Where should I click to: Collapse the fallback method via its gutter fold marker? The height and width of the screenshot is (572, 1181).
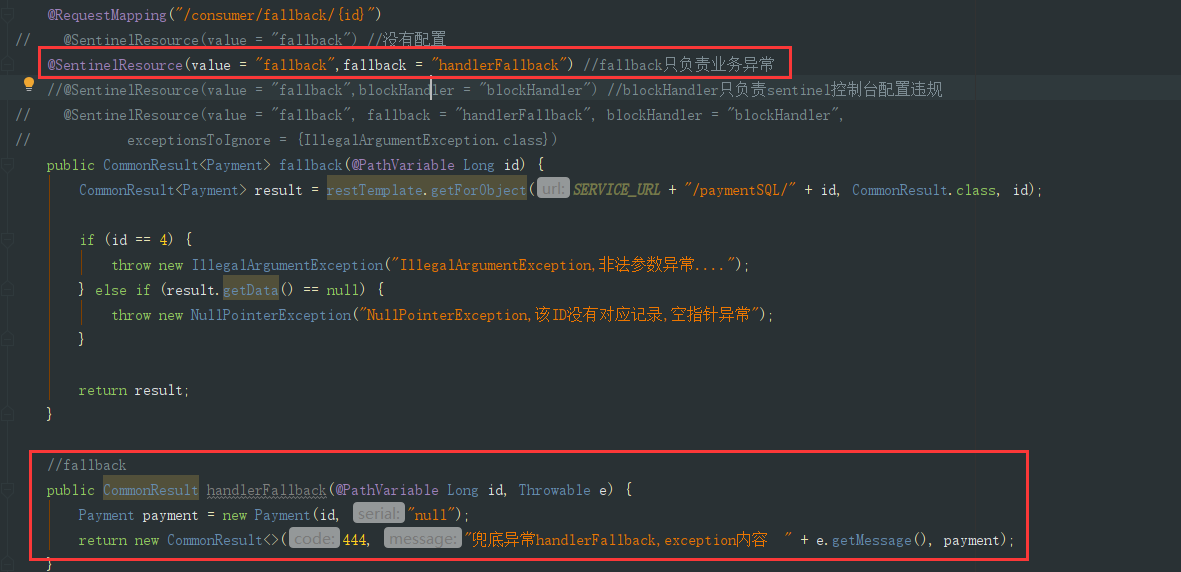click(x=7, y=165)
